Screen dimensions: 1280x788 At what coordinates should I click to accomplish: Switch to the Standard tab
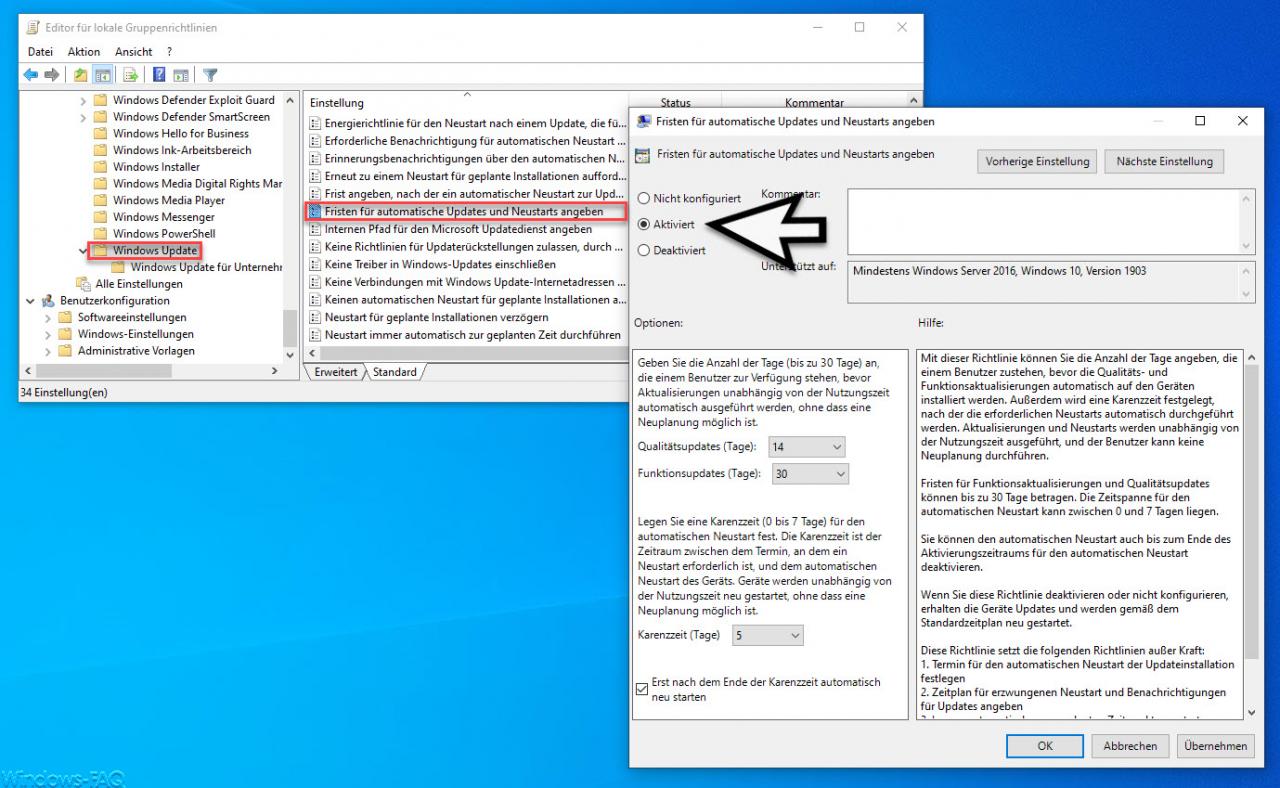point(395,372)
